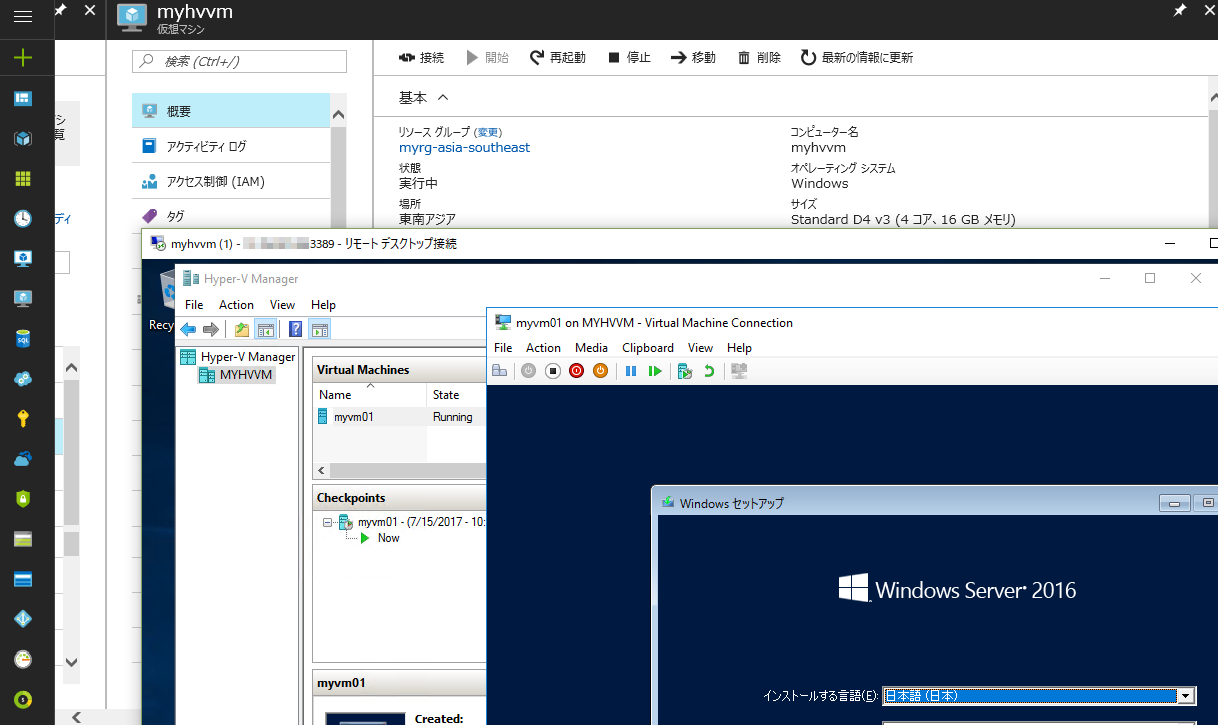Open resource group myrg-asia-southeast link
Screen dimensions: 1218x725
click(464, 147)
